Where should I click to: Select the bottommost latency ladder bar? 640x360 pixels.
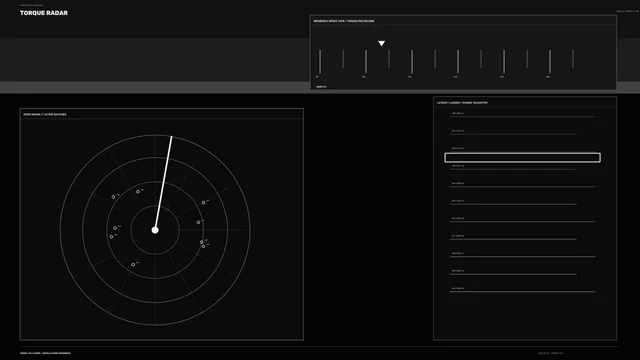tap(522, 291)
